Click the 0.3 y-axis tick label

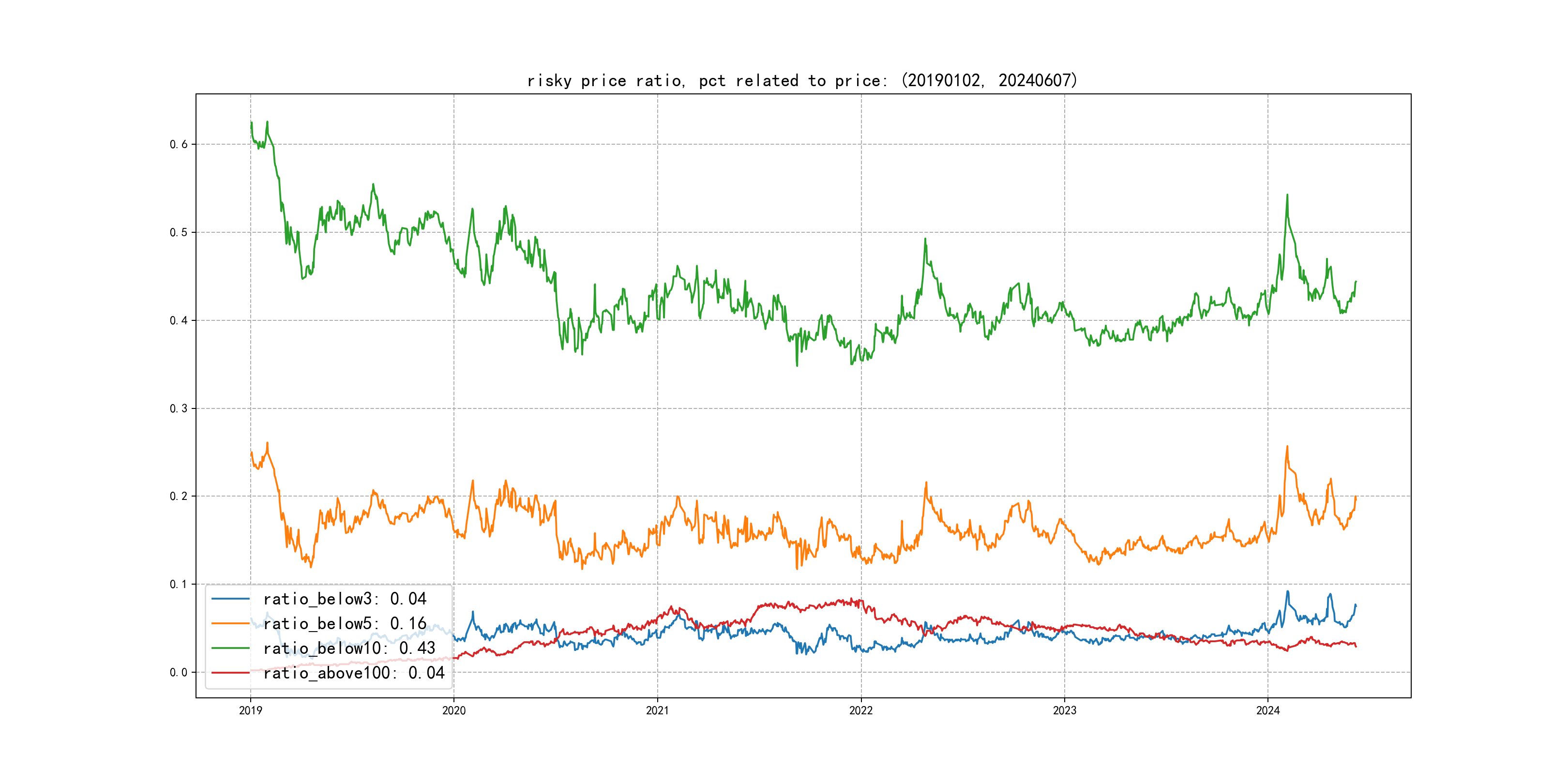pyautogui.click(x=179, y=408)
